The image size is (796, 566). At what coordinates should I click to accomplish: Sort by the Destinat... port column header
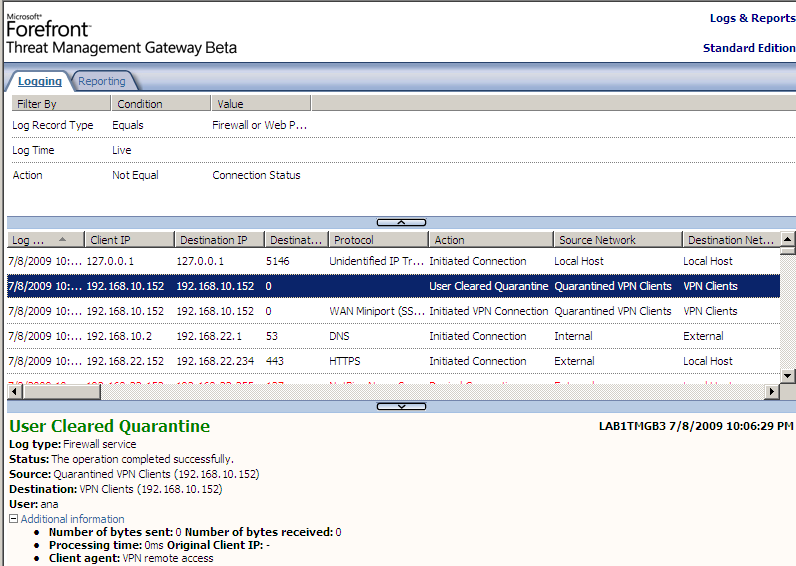(296, 240)
